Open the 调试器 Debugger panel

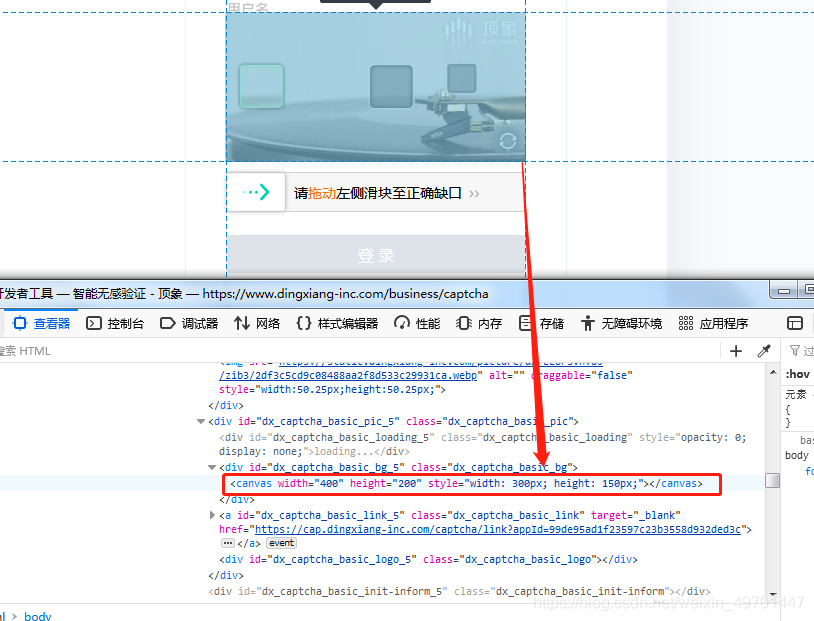click(189, 323)
